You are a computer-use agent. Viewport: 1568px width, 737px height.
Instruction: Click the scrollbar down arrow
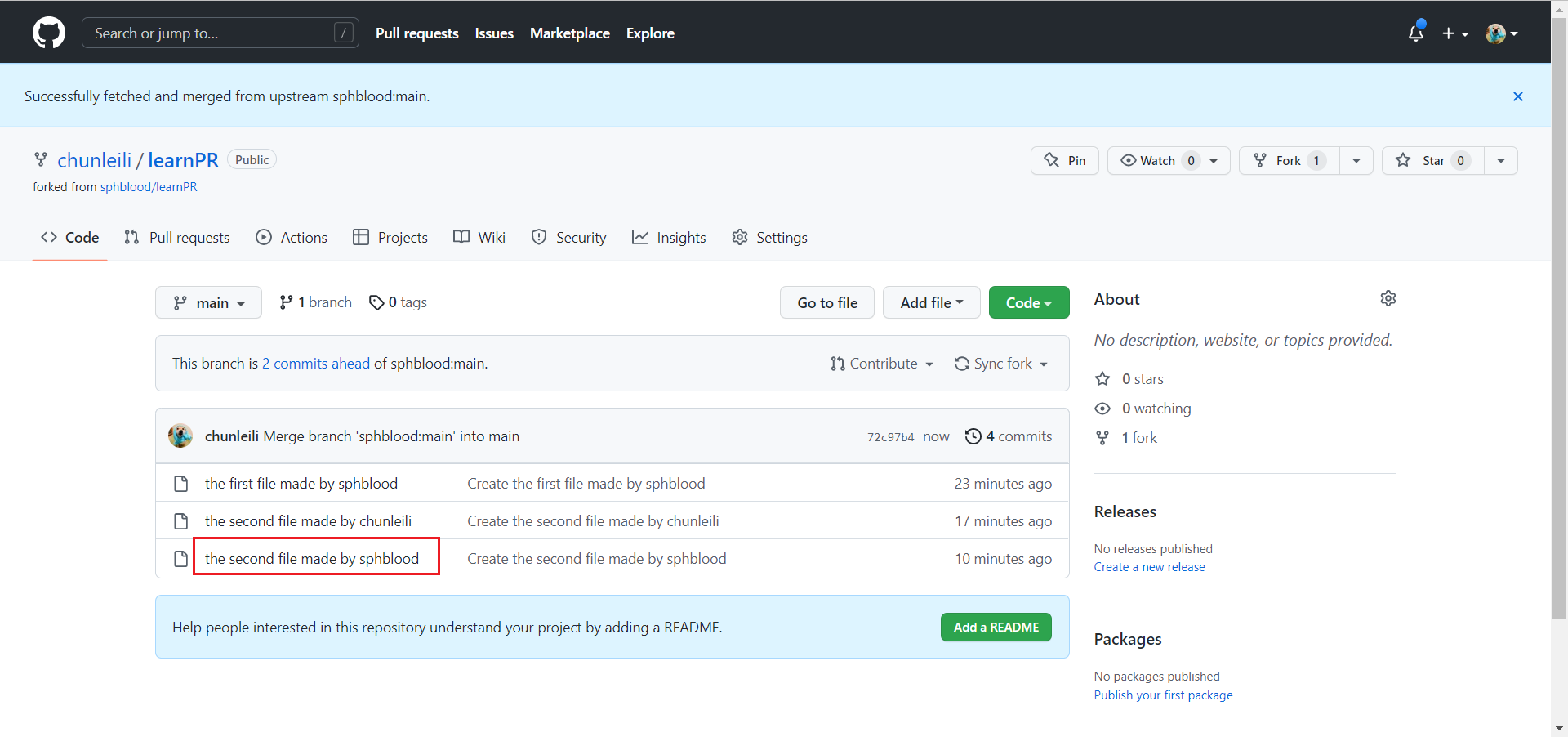coord(1560,728)
